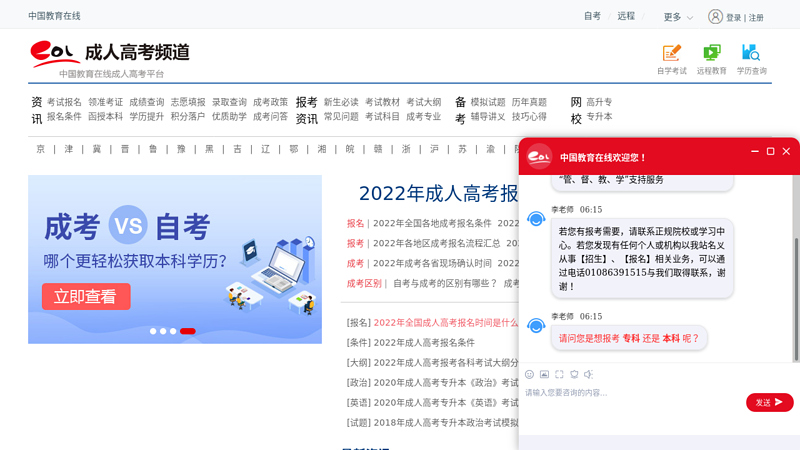Open the 考试大纲 navigation item
800x450 pixels.
click(x=423, y=102)
